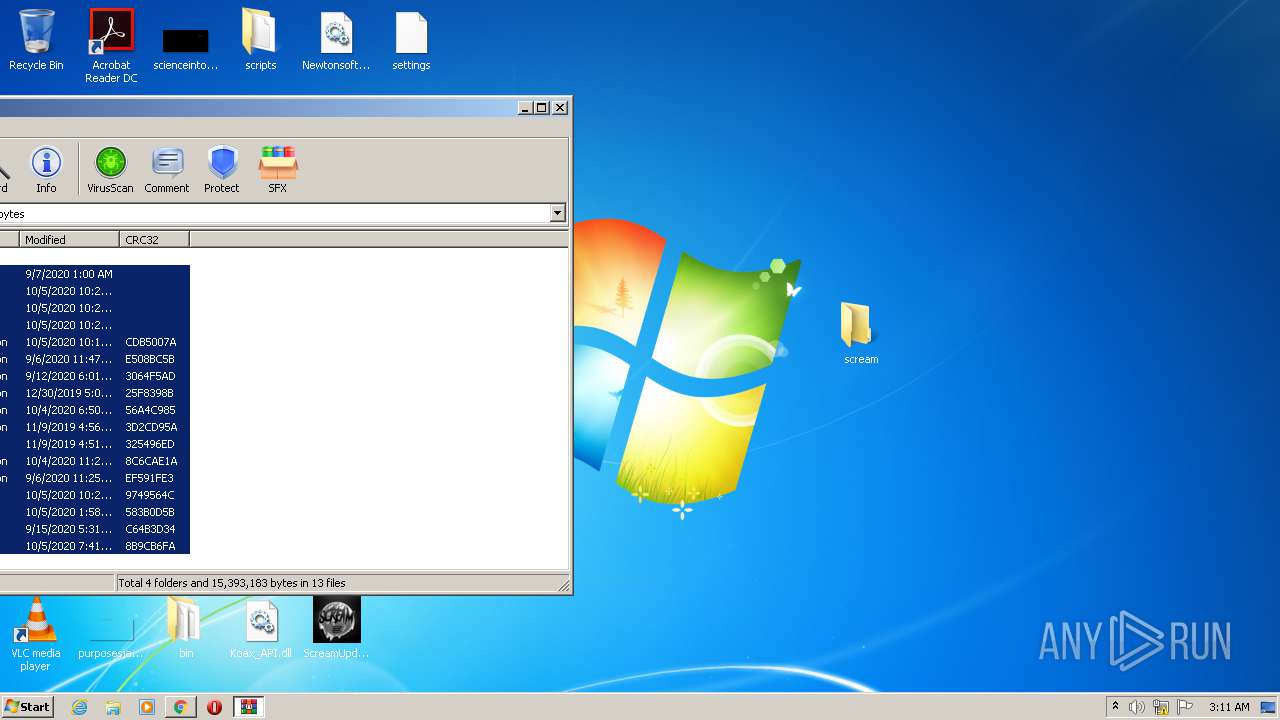Switch to WinRAR taskbar button
This screenshot has width=1280, height=720.
click(x=249, y=707)
